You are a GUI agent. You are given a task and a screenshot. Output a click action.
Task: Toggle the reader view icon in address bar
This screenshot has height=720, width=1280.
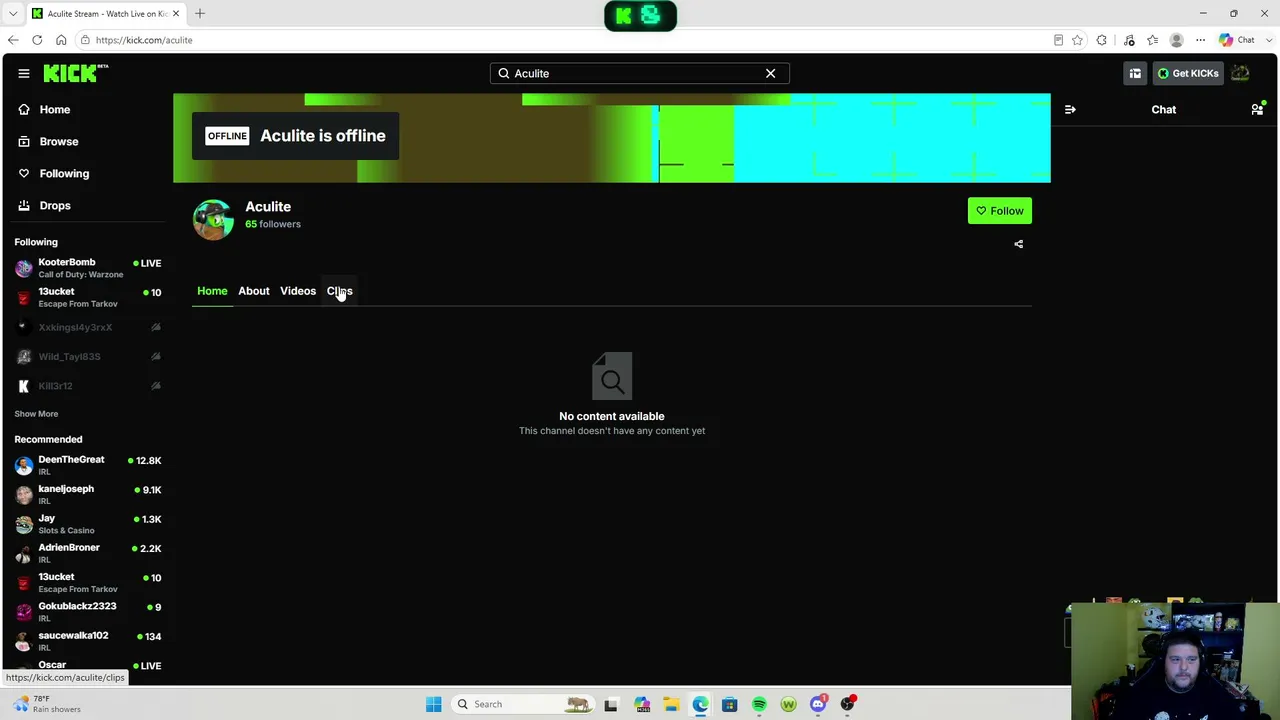[x=1058, y=40]
